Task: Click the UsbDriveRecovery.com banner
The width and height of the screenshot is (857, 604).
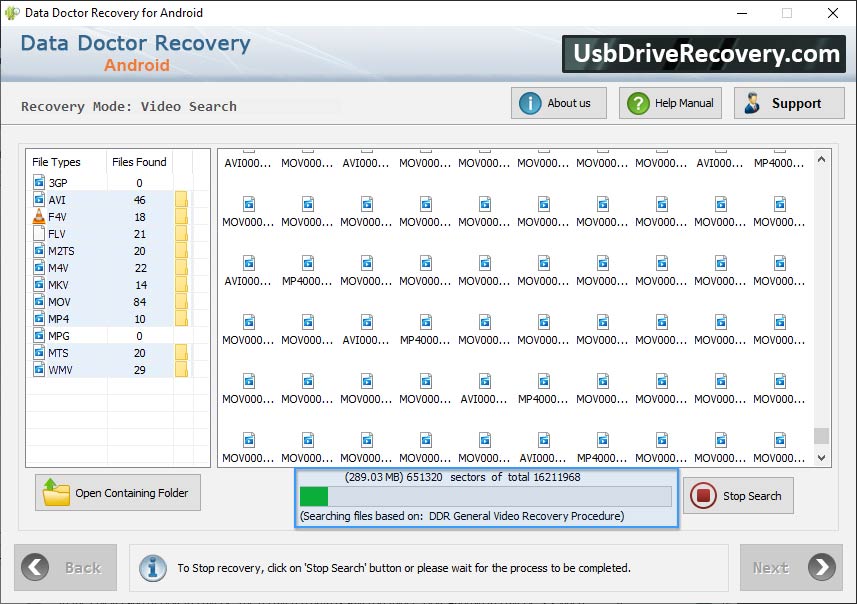Action: 704,54
